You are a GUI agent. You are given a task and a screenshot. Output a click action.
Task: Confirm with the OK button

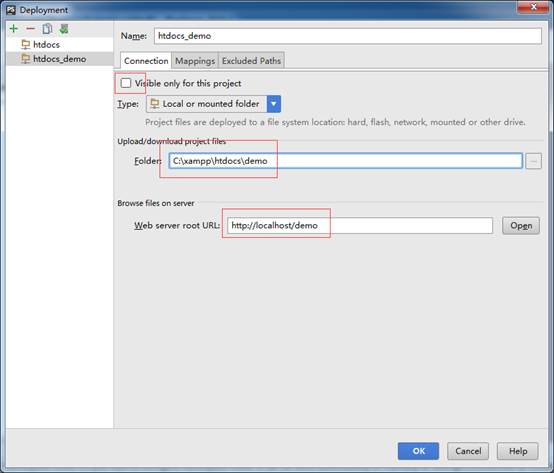(x=418, y=451)
